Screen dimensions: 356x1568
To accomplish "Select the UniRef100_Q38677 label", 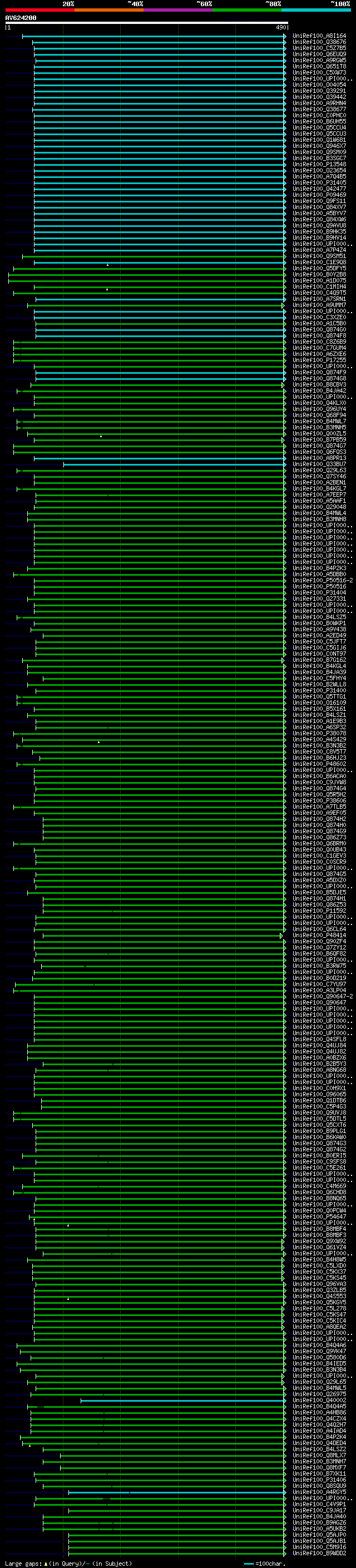I will 319,110.
